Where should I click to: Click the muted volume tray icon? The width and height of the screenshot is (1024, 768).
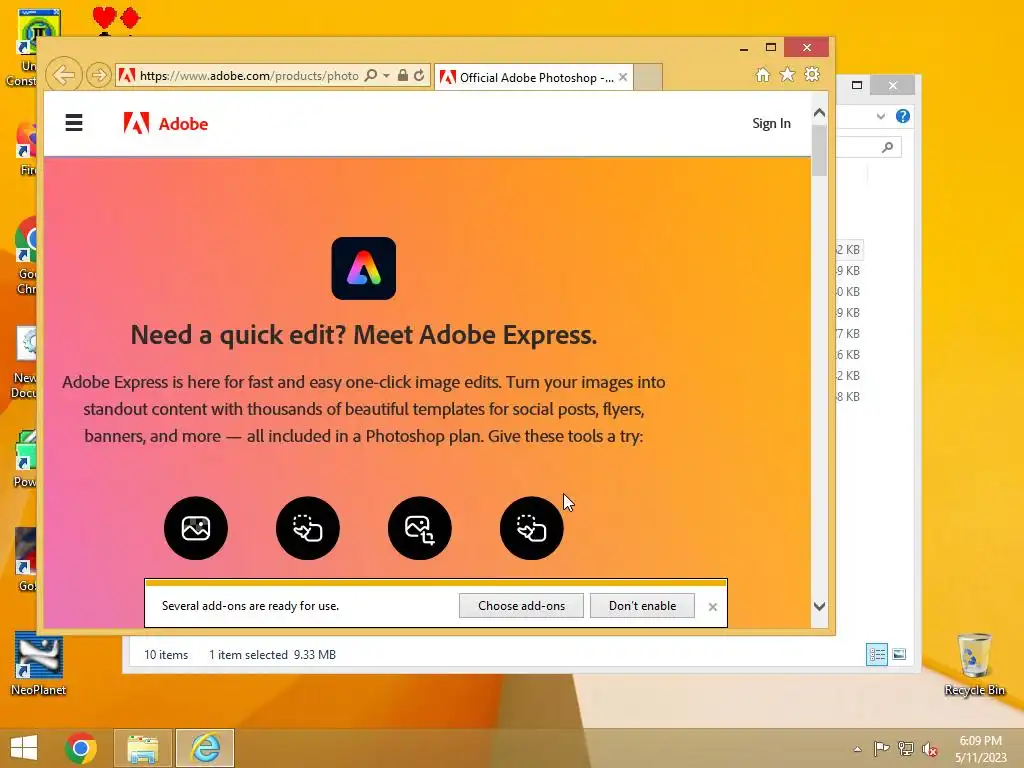tap(930, 749)
